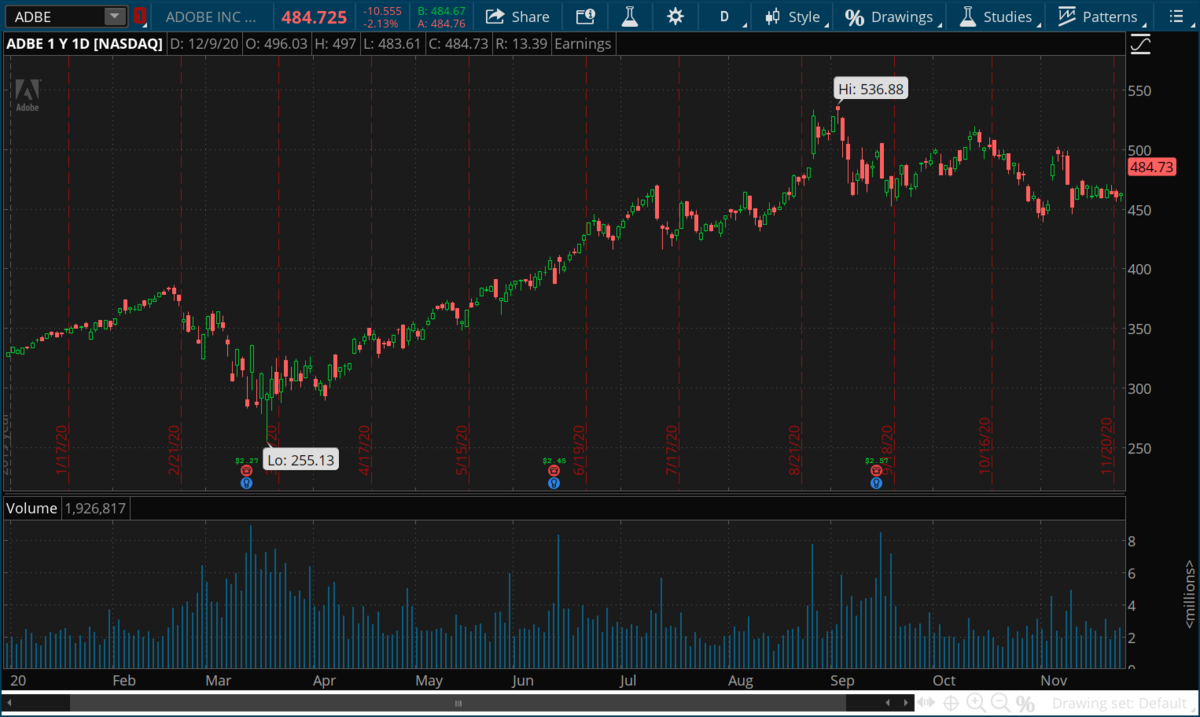This screenshot has height=717, width=1200.
Task: Click the September blue lightbulb event icon
Action: coord(876,482)
